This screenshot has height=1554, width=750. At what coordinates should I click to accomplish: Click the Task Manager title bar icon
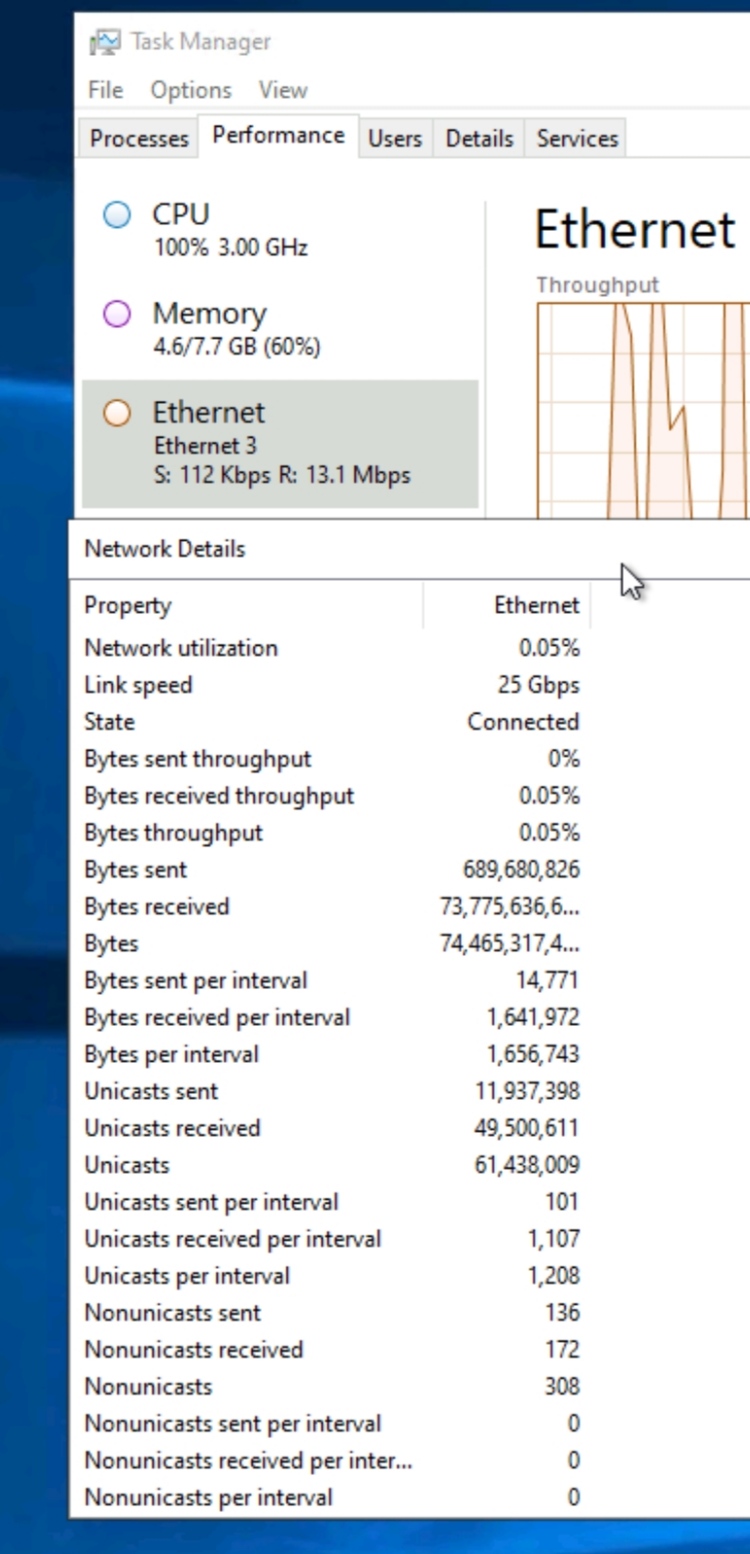pyautogui.click(x=104, y=42)
